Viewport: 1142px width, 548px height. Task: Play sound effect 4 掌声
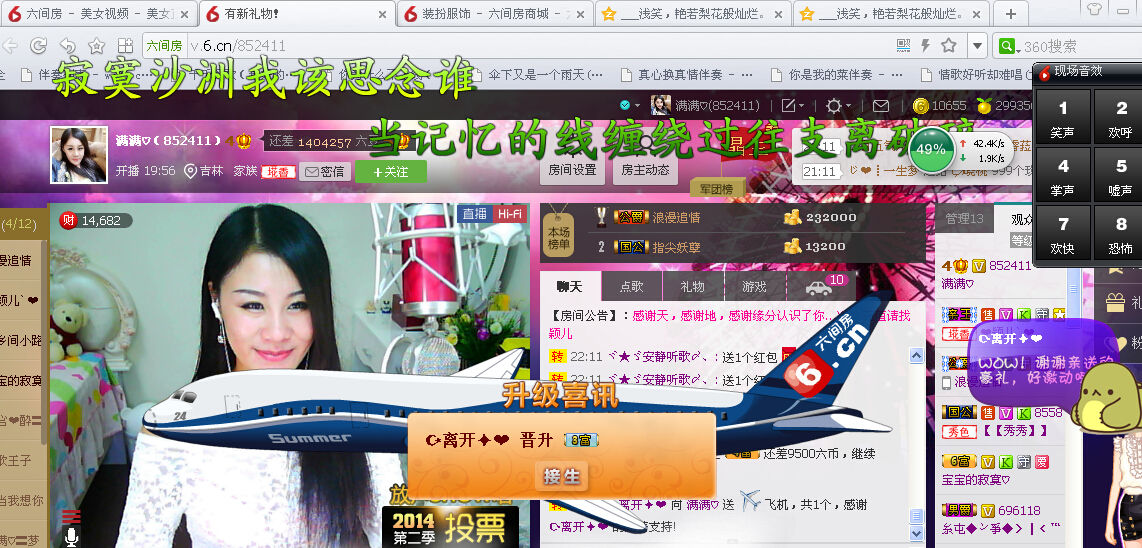1062,175
